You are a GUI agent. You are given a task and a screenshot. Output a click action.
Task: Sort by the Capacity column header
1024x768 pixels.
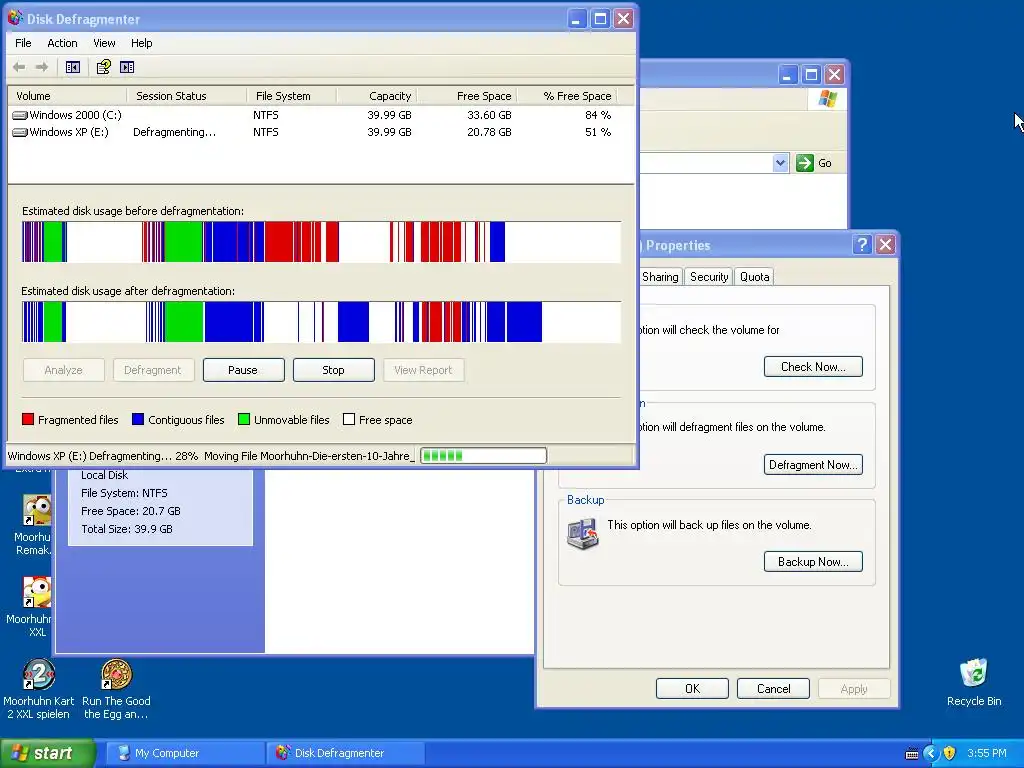click(377, 96)
